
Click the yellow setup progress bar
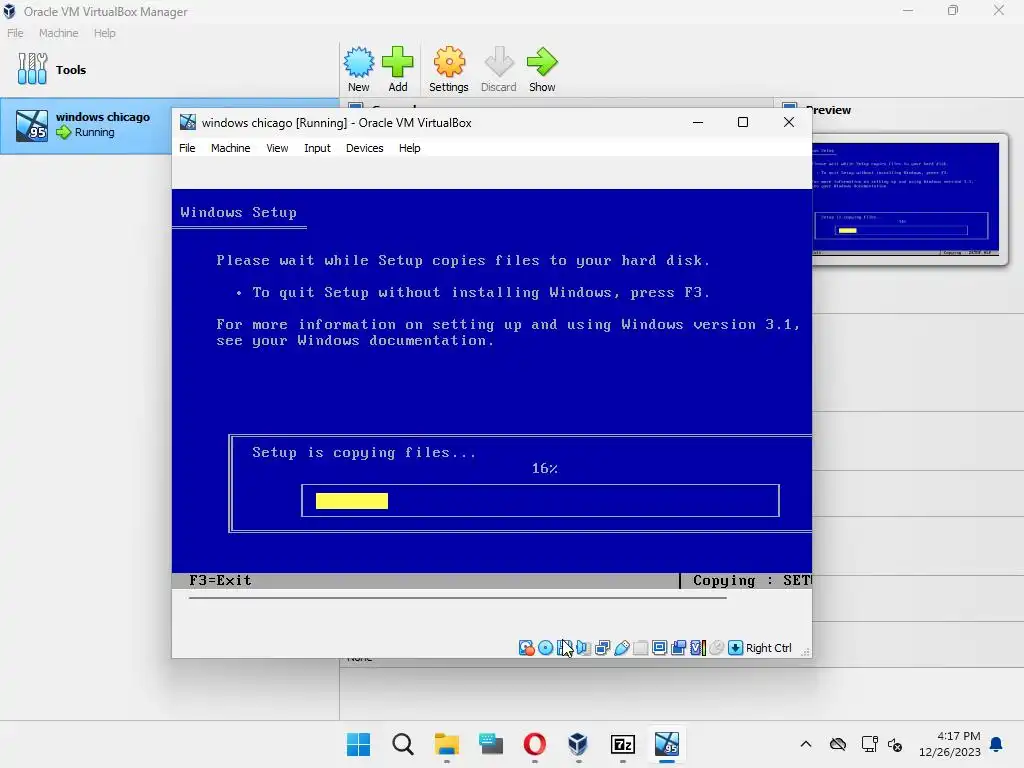pos(352,501)
